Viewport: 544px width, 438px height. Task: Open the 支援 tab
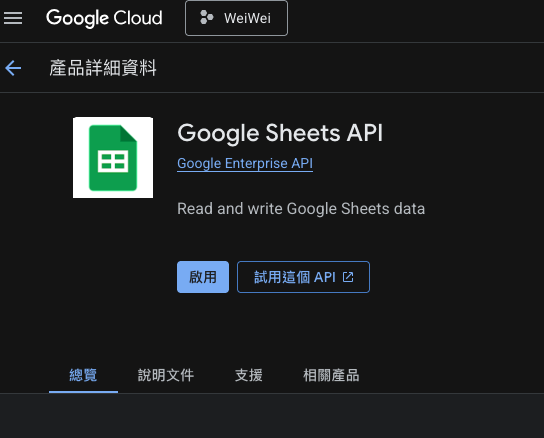[248, 376]
